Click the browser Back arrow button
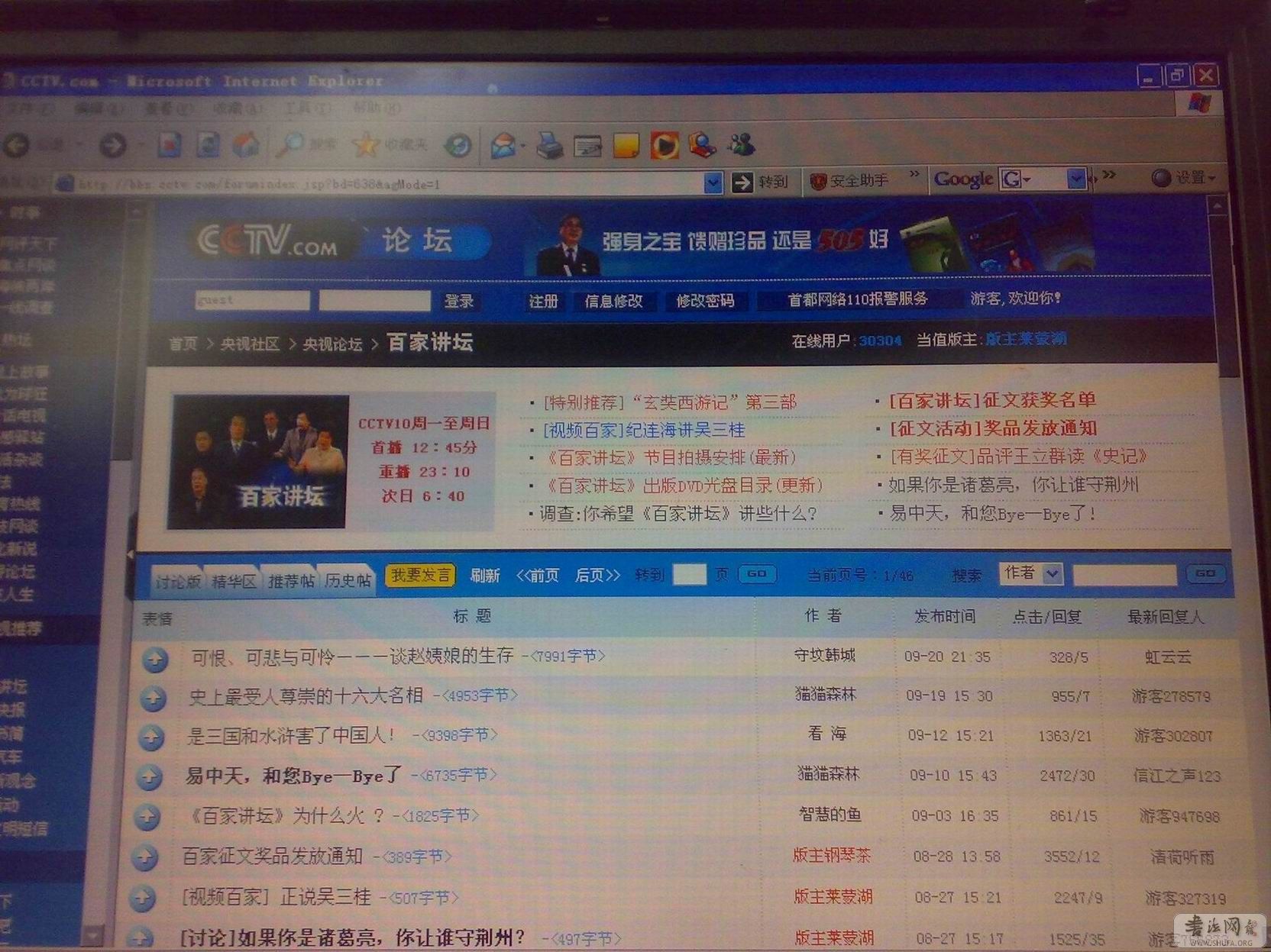1271x952 pixels. point(17,144)
